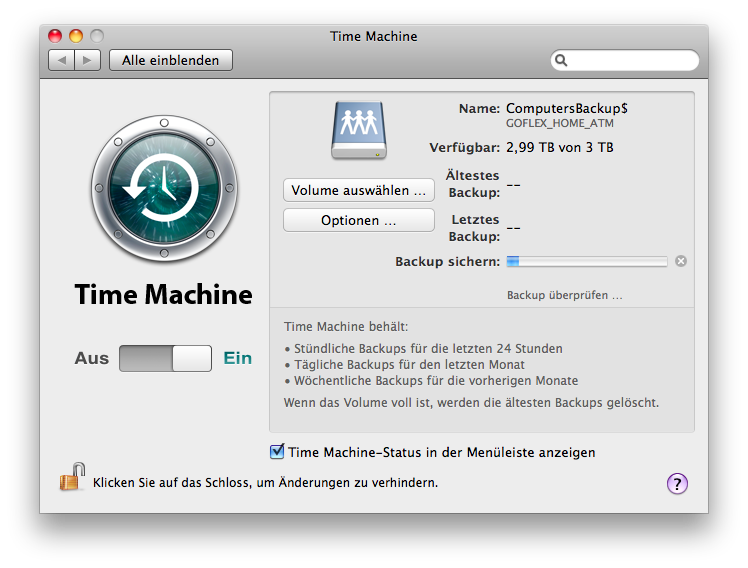The width and height of the screenshot is (748, 568).
Task: Click the Time Machine window title
Action: coord(374,36)
